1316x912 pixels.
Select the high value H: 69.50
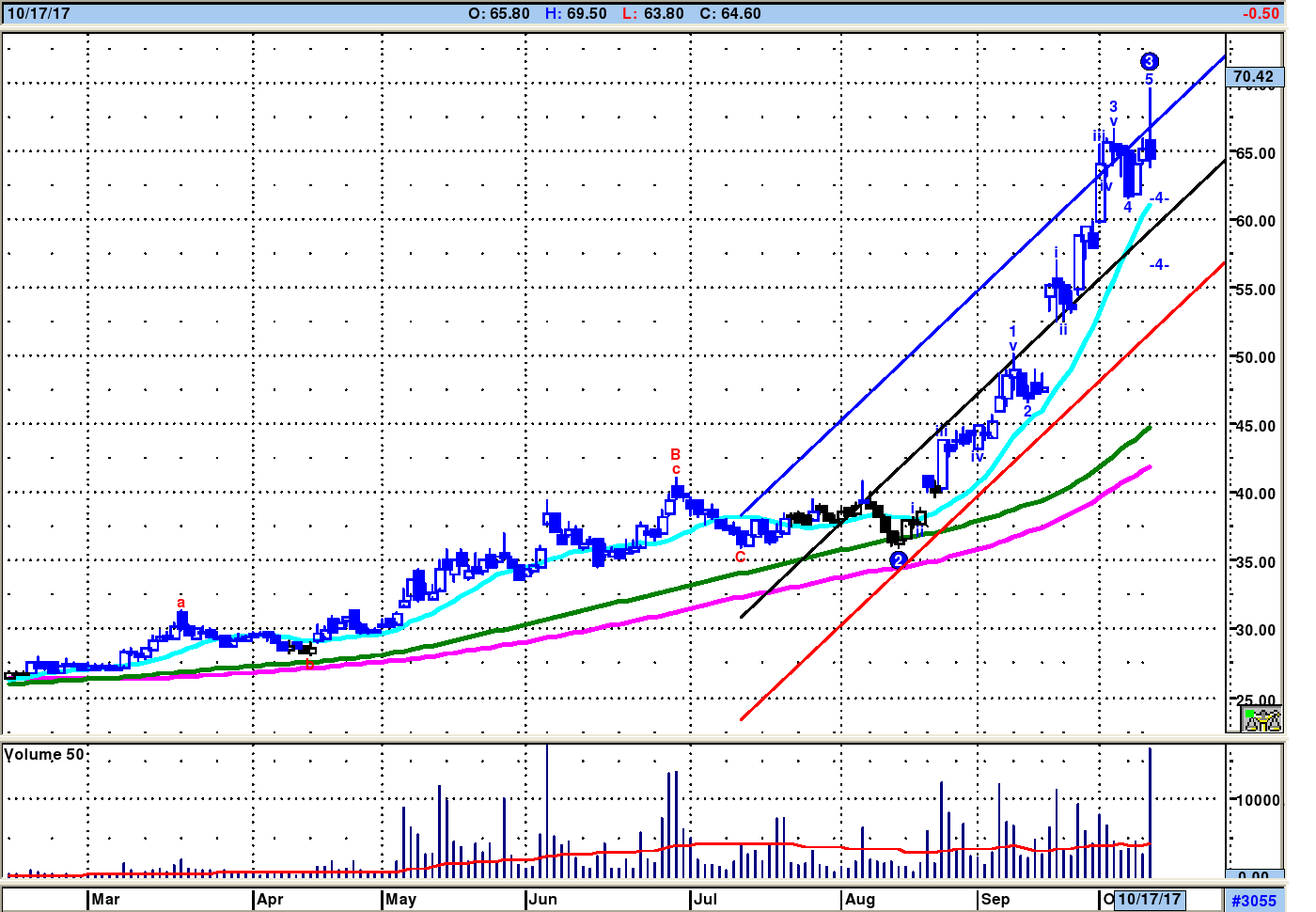(x=576, y=14)
